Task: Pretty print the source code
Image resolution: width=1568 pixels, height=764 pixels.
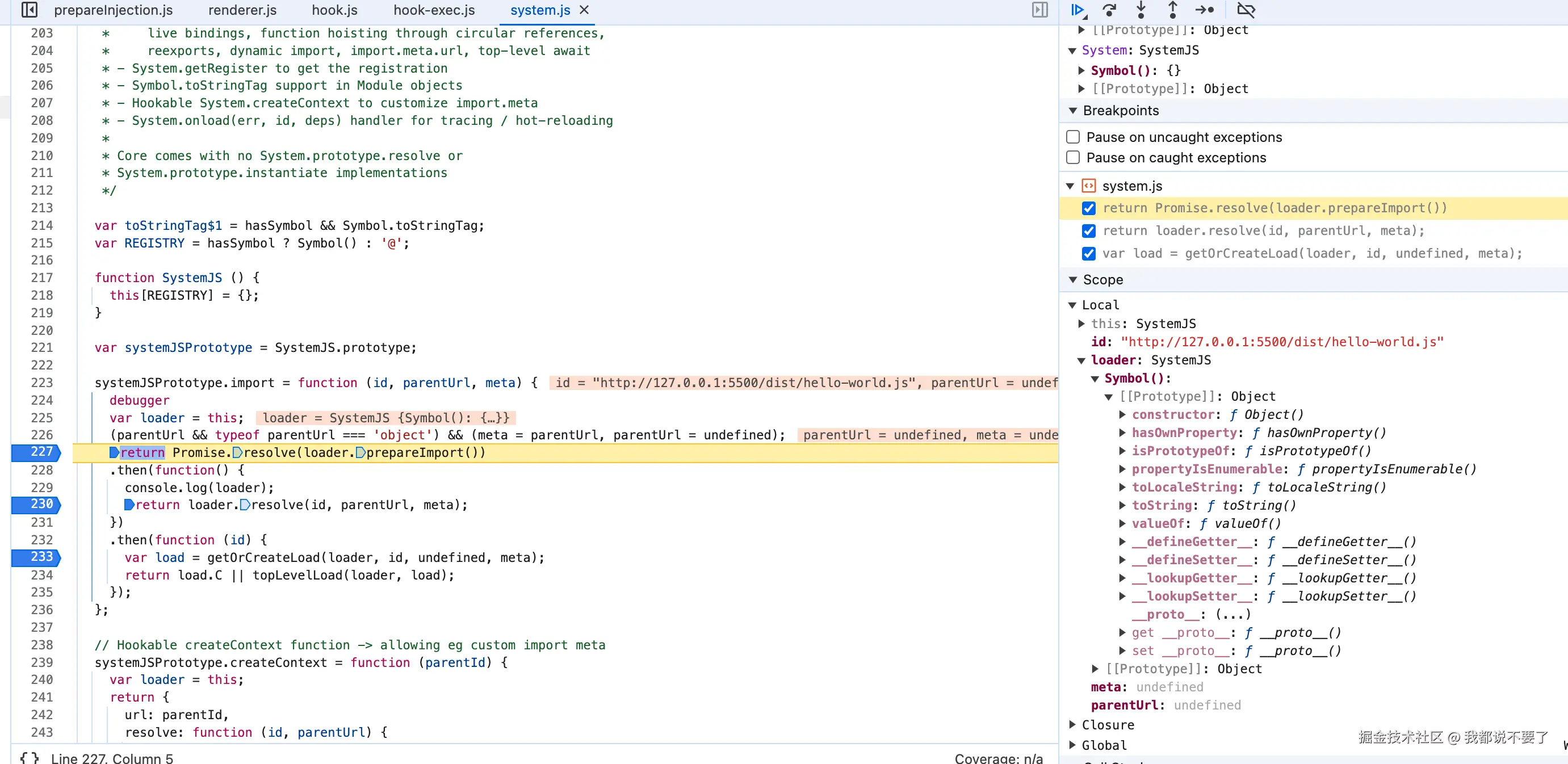Action: pyautogui.click(x=29, y=757)
